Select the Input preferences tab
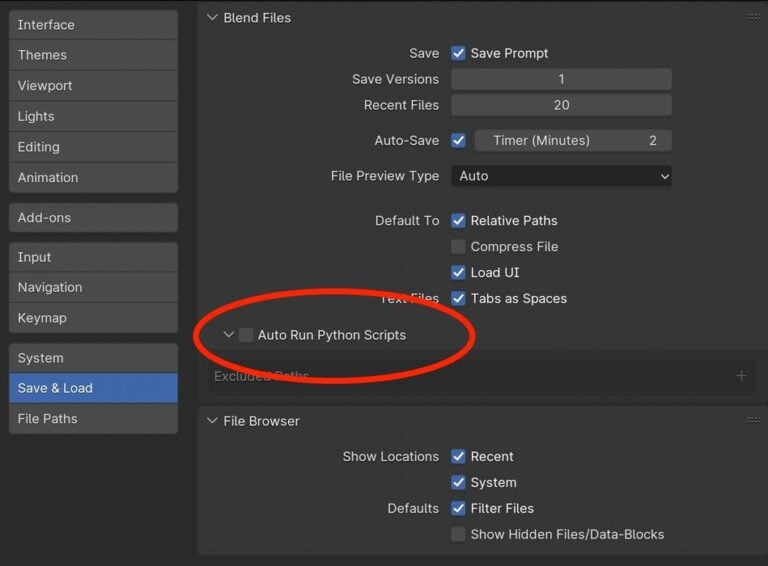 click(93, 257)
